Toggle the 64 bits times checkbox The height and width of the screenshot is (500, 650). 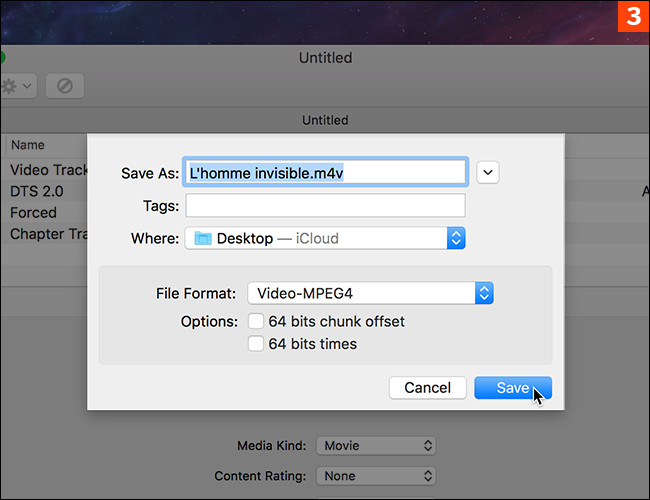click(256, 344)
